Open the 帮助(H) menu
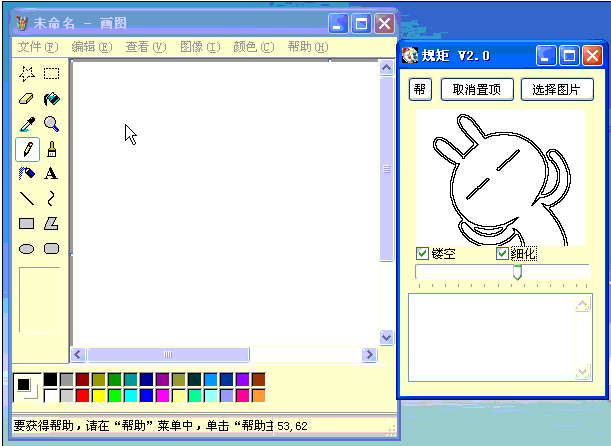Image resolution: width=611 pixels, height=446 pixels. tap(308, 47)
